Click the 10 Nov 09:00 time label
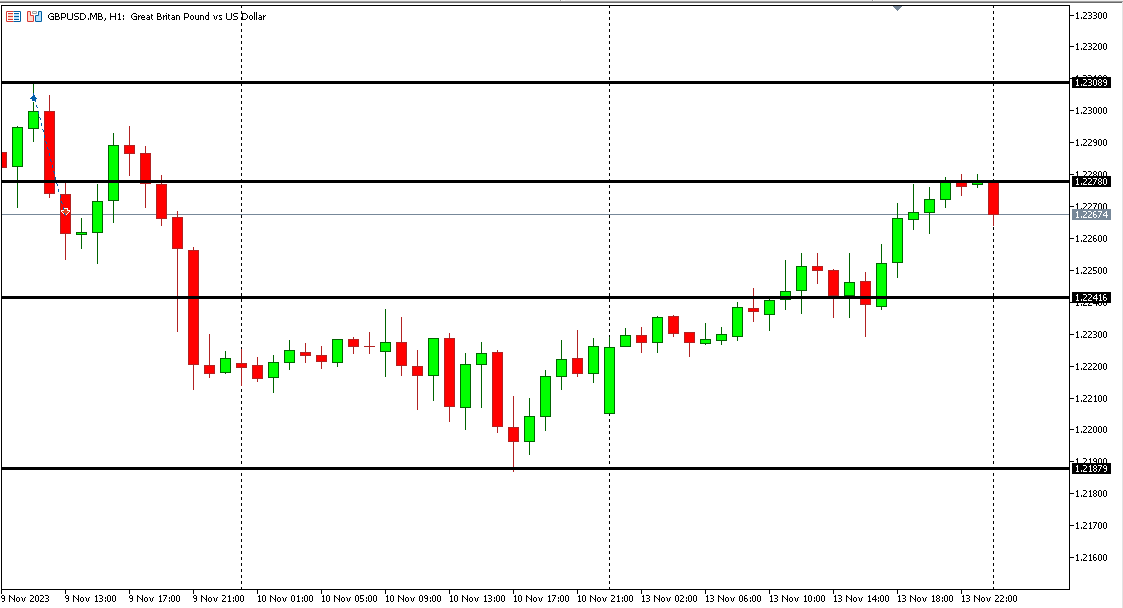 413,599
